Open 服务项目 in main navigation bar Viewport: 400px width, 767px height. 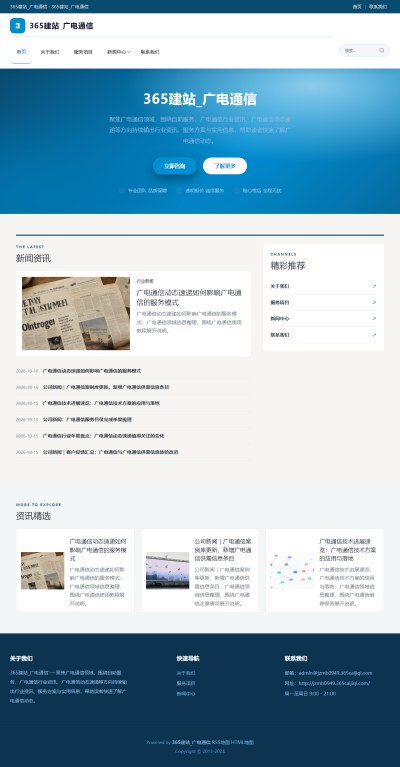pos(83,52)
